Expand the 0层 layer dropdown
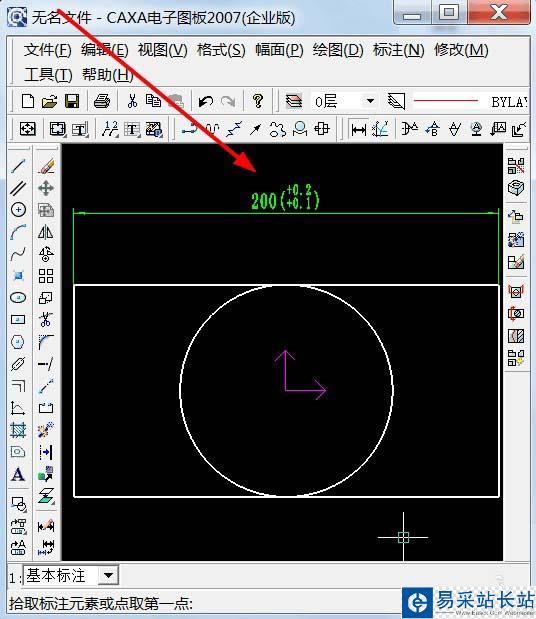536x619 pixels. click(x=370, y=101)
